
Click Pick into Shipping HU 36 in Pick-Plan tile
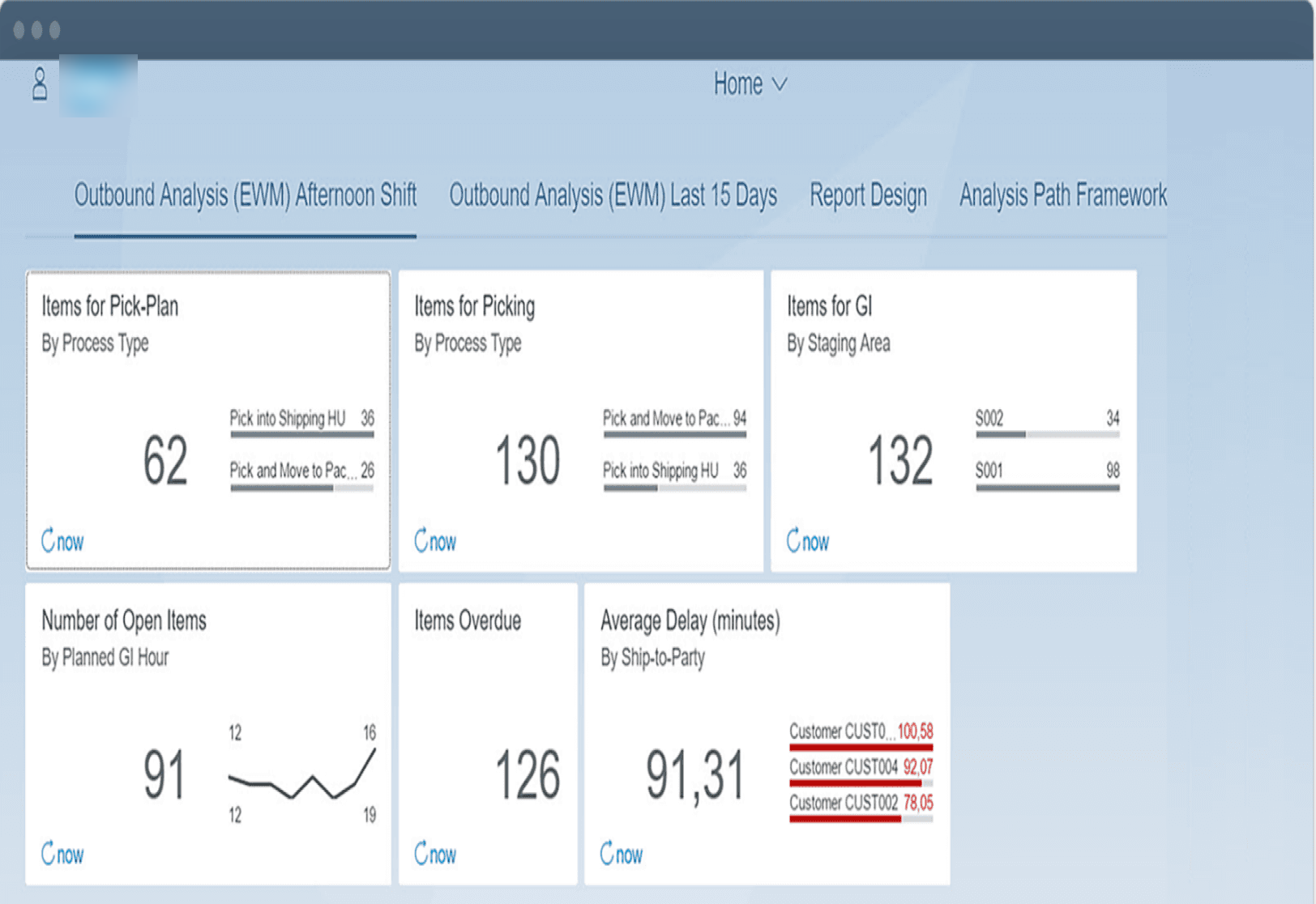(x=302, y=424)
